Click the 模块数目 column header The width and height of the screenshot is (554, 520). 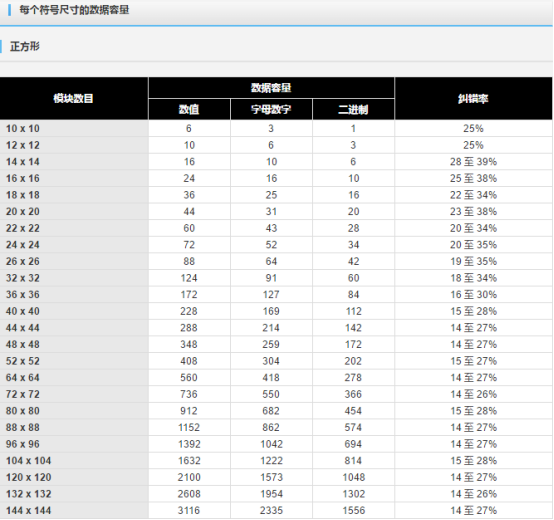pos(73,98)
